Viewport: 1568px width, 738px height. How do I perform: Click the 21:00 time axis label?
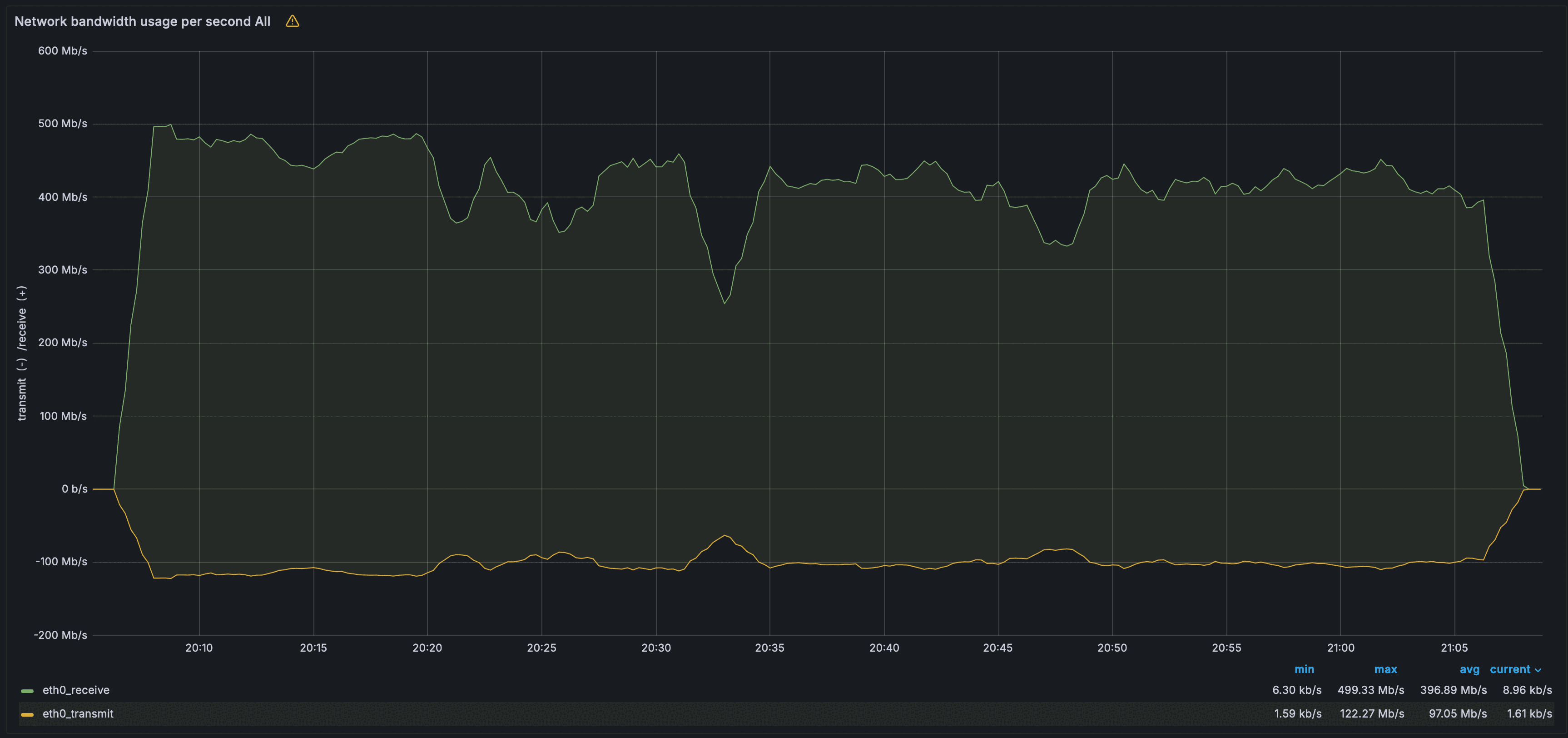coord(1340,648)
